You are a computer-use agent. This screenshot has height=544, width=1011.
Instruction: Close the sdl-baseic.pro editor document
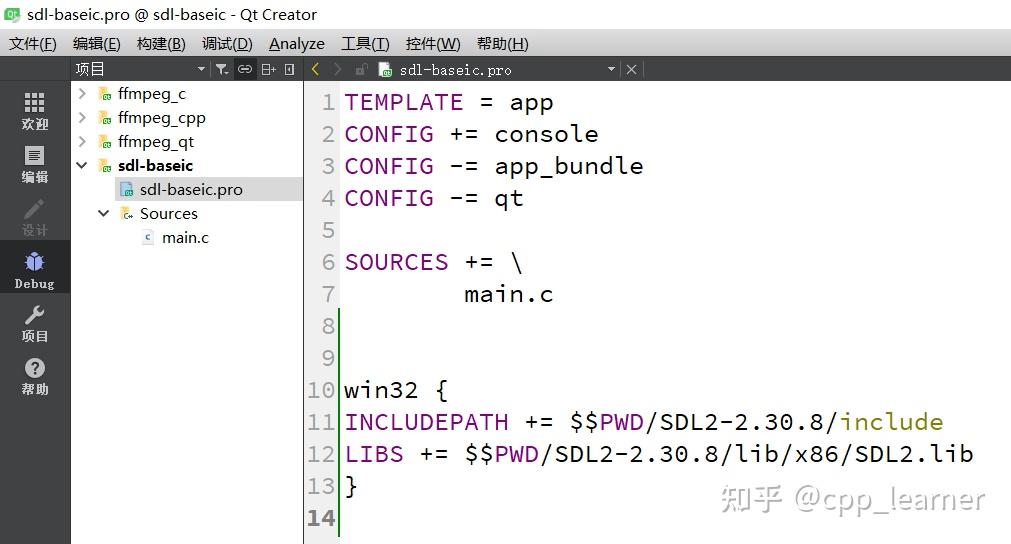coord(631,70)
